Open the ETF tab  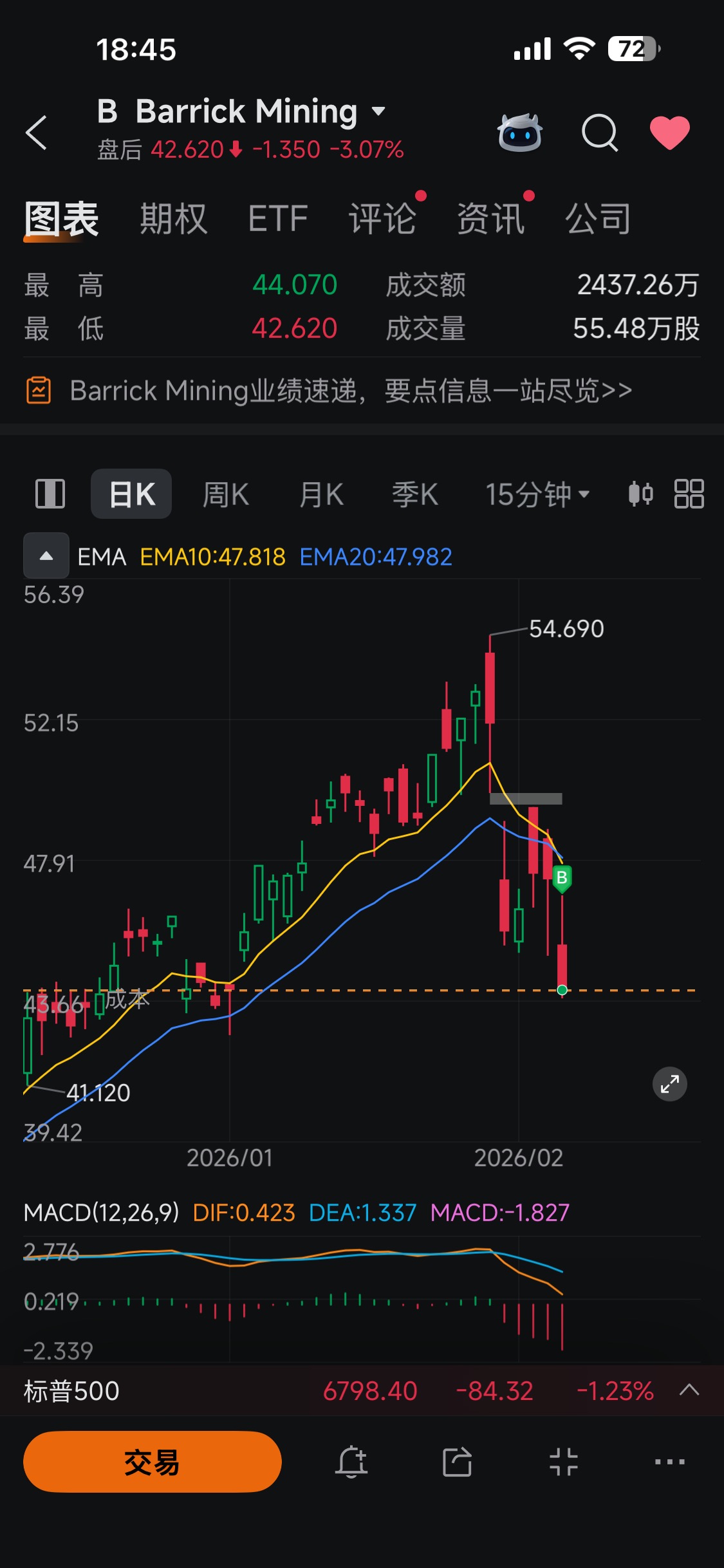278,219
